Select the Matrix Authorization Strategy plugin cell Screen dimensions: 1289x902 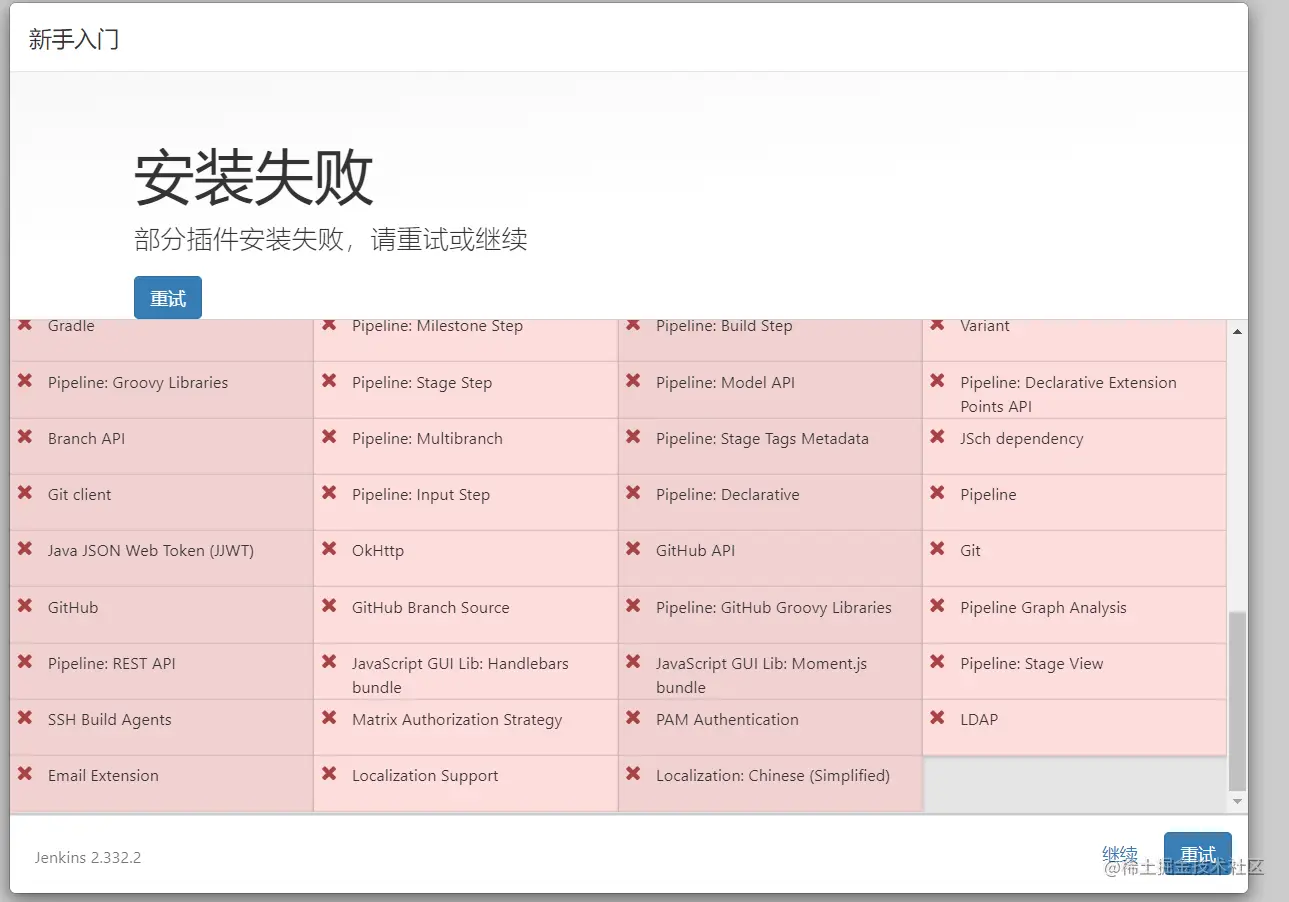[x=466, y=727]
